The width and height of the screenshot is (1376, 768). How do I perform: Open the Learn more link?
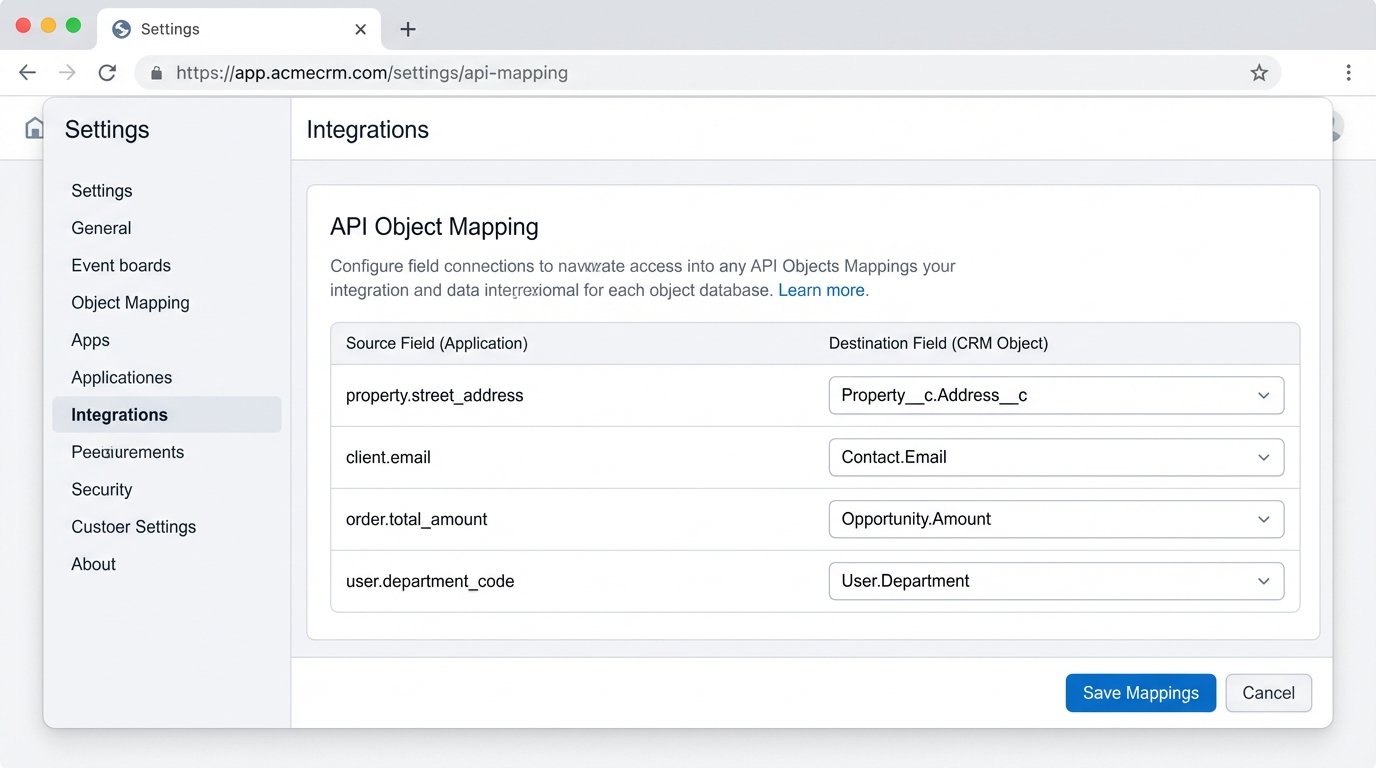click(x=820, y=289)
